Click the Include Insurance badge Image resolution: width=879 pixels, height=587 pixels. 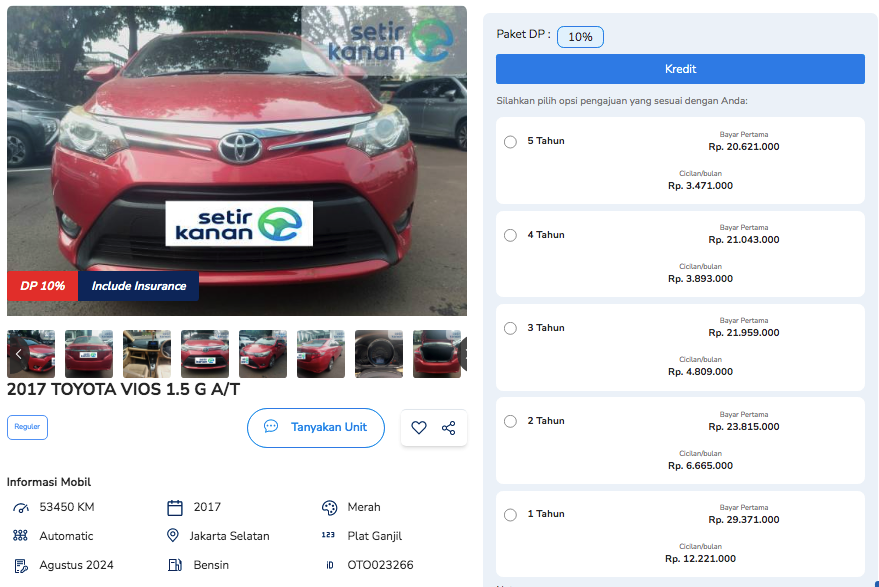click(x=138, y=286)
